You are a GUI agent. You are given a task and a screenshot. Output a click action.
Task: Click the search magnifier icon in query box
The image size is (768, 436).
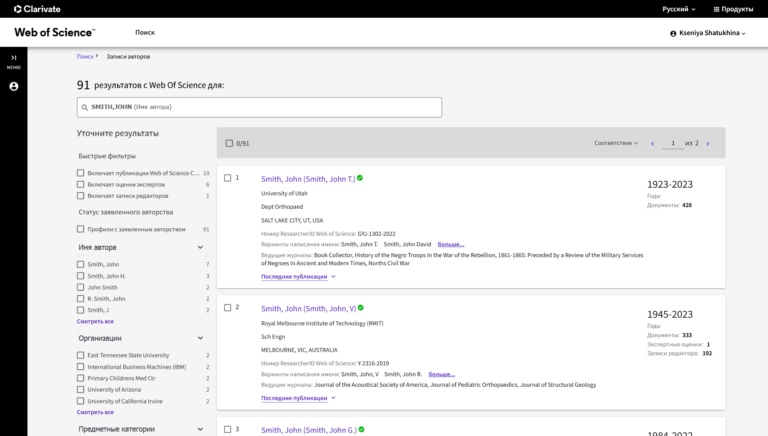point(85,107)
